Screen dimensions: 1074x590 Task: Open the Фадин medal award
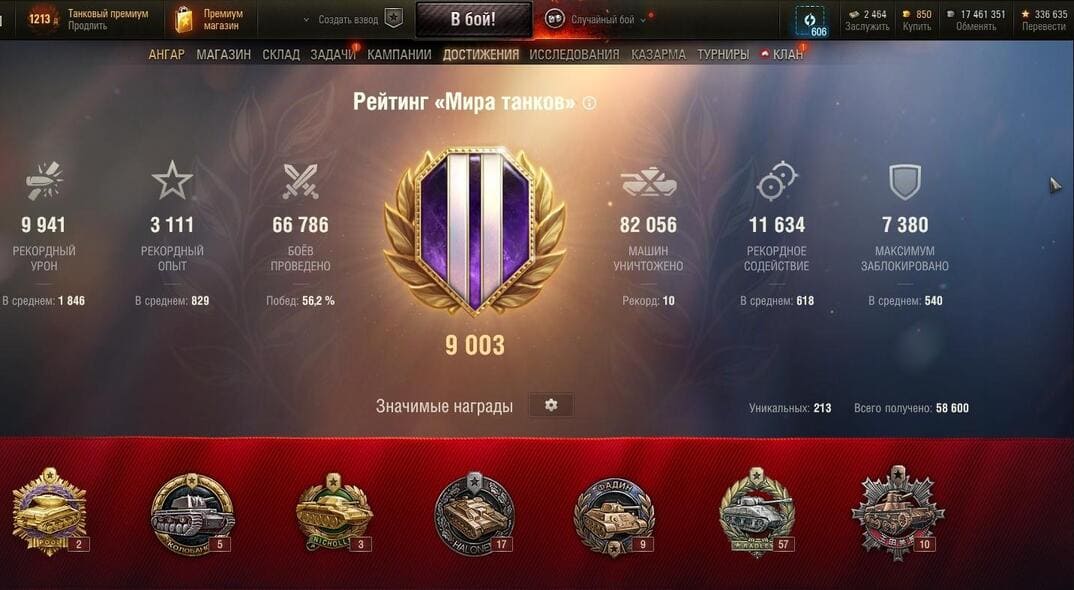point(614,516)
